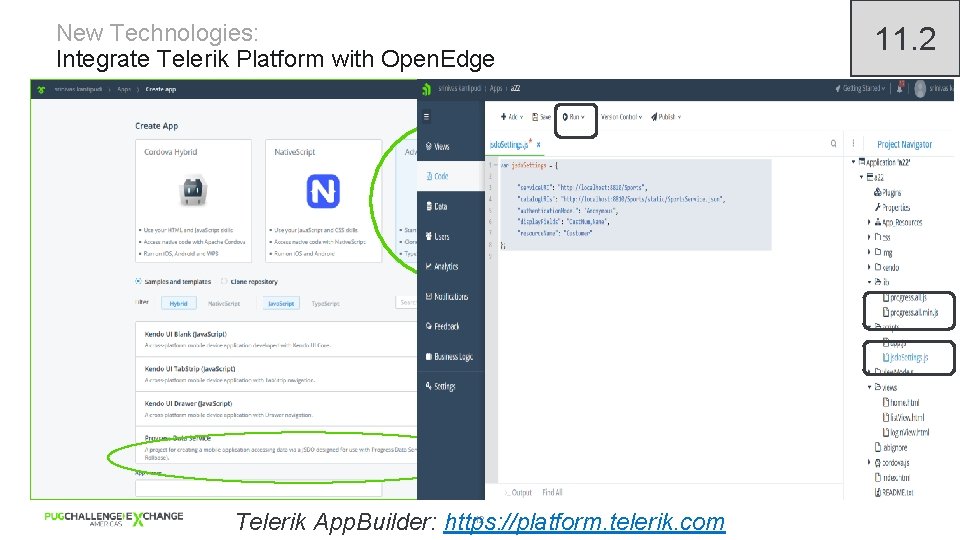Viewport: 960px width, 540px height.
Task: Click the Telerik Platform logo in the a22 header
Action: point(427,89)
